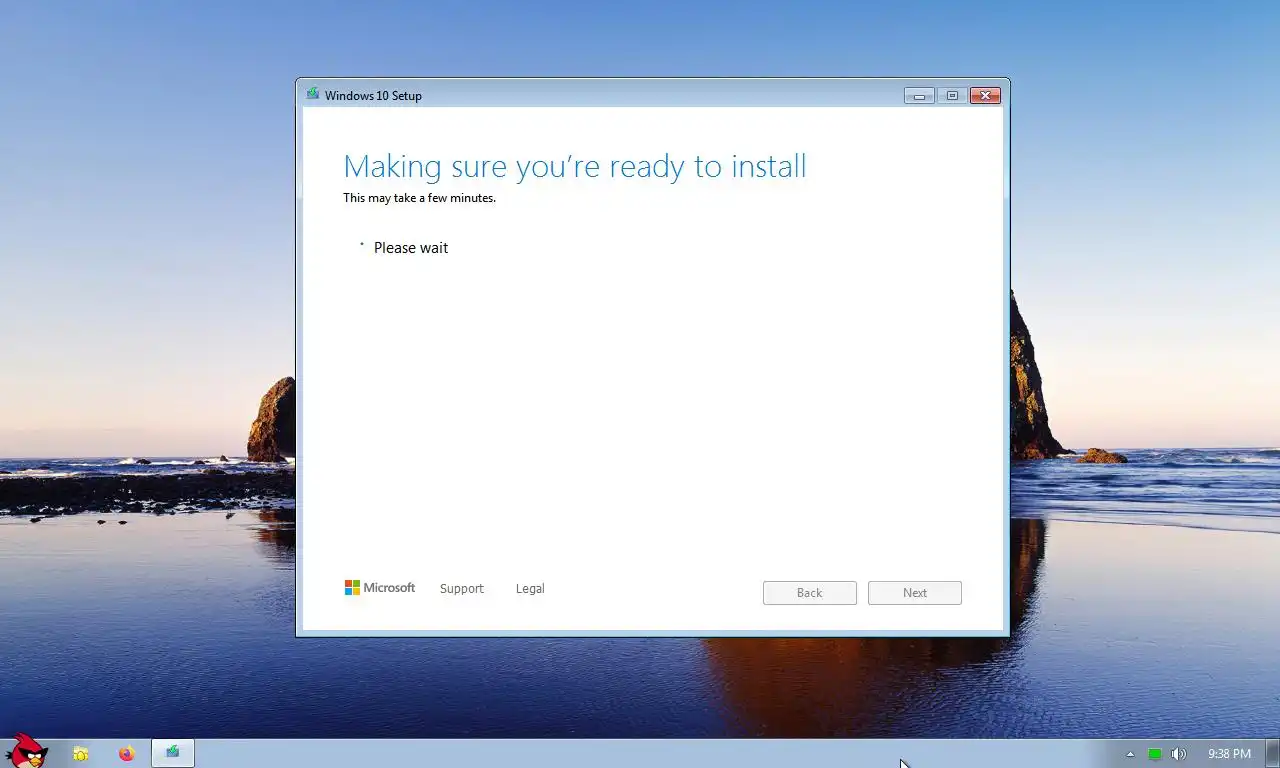Screen dimensions: 1280x768
Task: Maximize the Windows 10 Setup window
Action: (x=952, y=96)
